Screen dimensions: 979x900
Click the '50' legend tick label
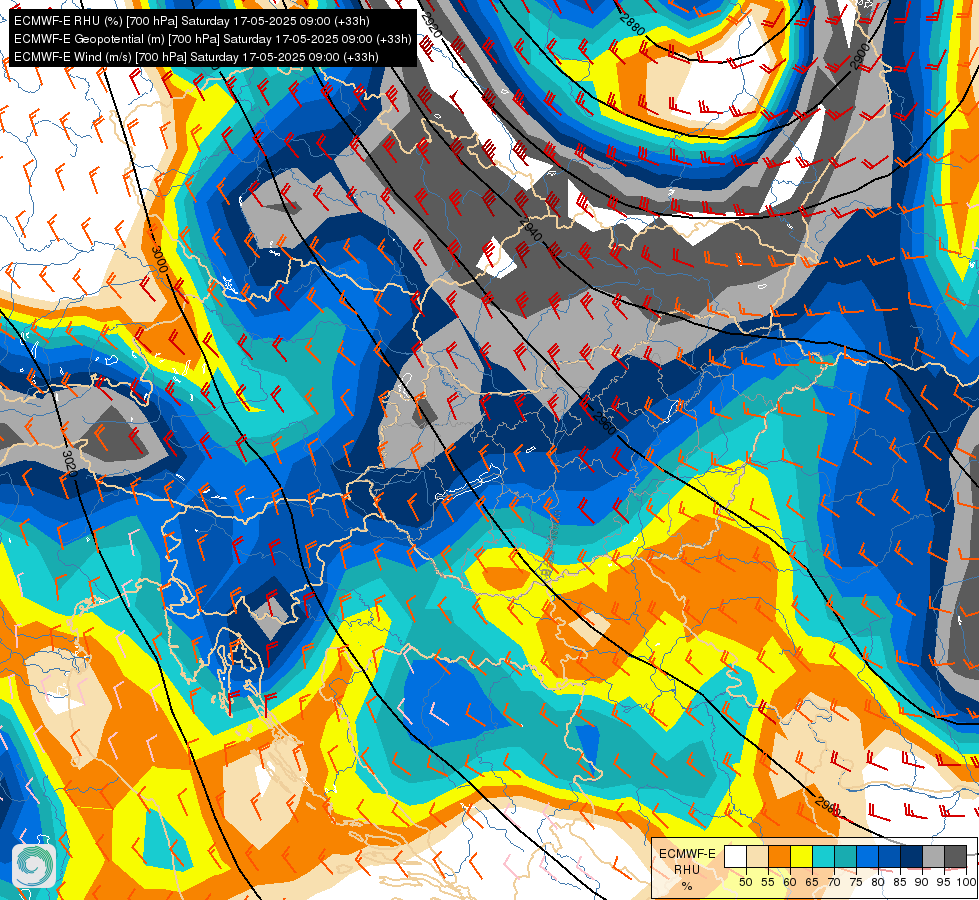(745, 882)
